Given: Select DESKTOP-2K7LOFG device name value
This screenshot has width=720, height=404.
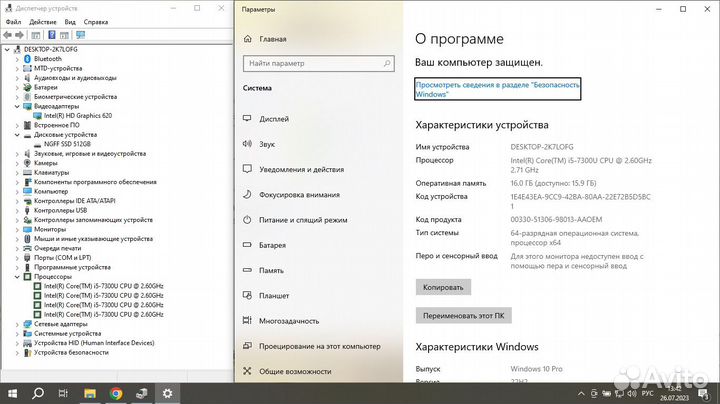Looking at the screenshot, I should pos(542,147).
